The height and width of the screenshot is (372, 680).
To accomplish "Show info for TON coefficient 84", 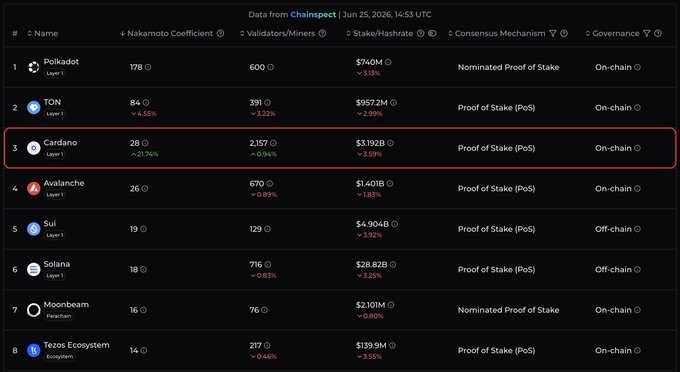I will [146, 103].
